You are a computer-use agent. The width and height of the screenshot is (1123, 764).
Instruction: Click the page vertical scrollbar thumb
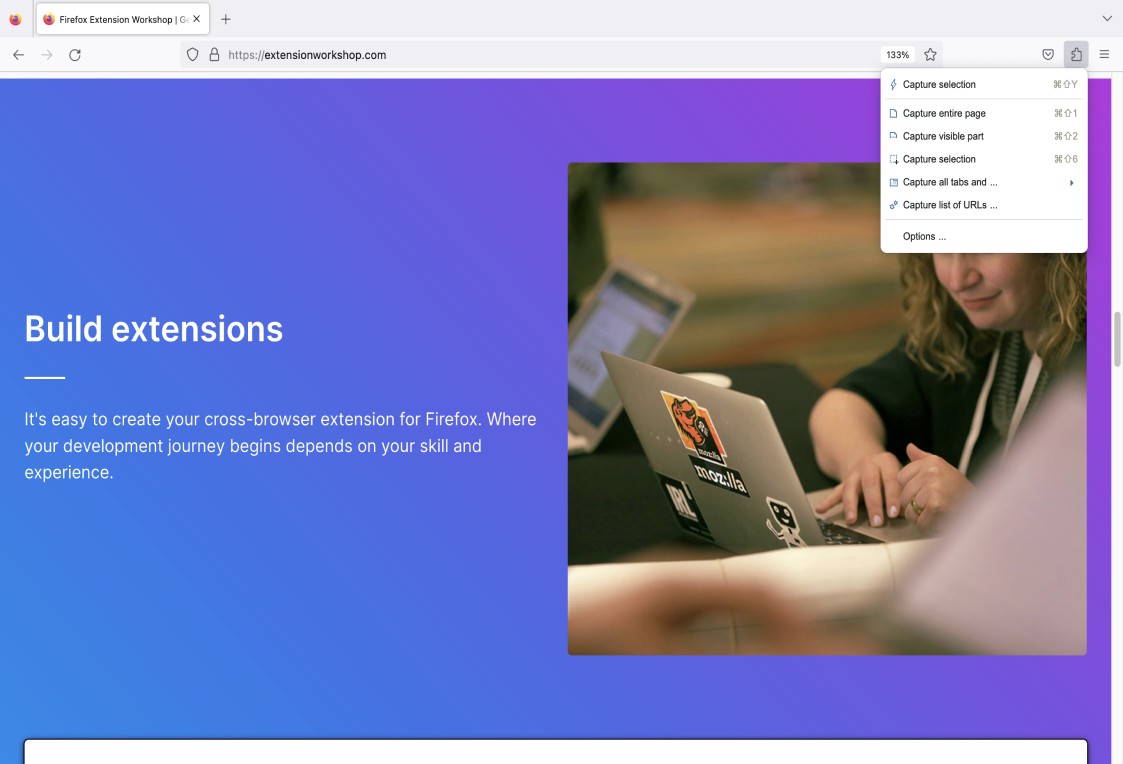click(1117, 339)
